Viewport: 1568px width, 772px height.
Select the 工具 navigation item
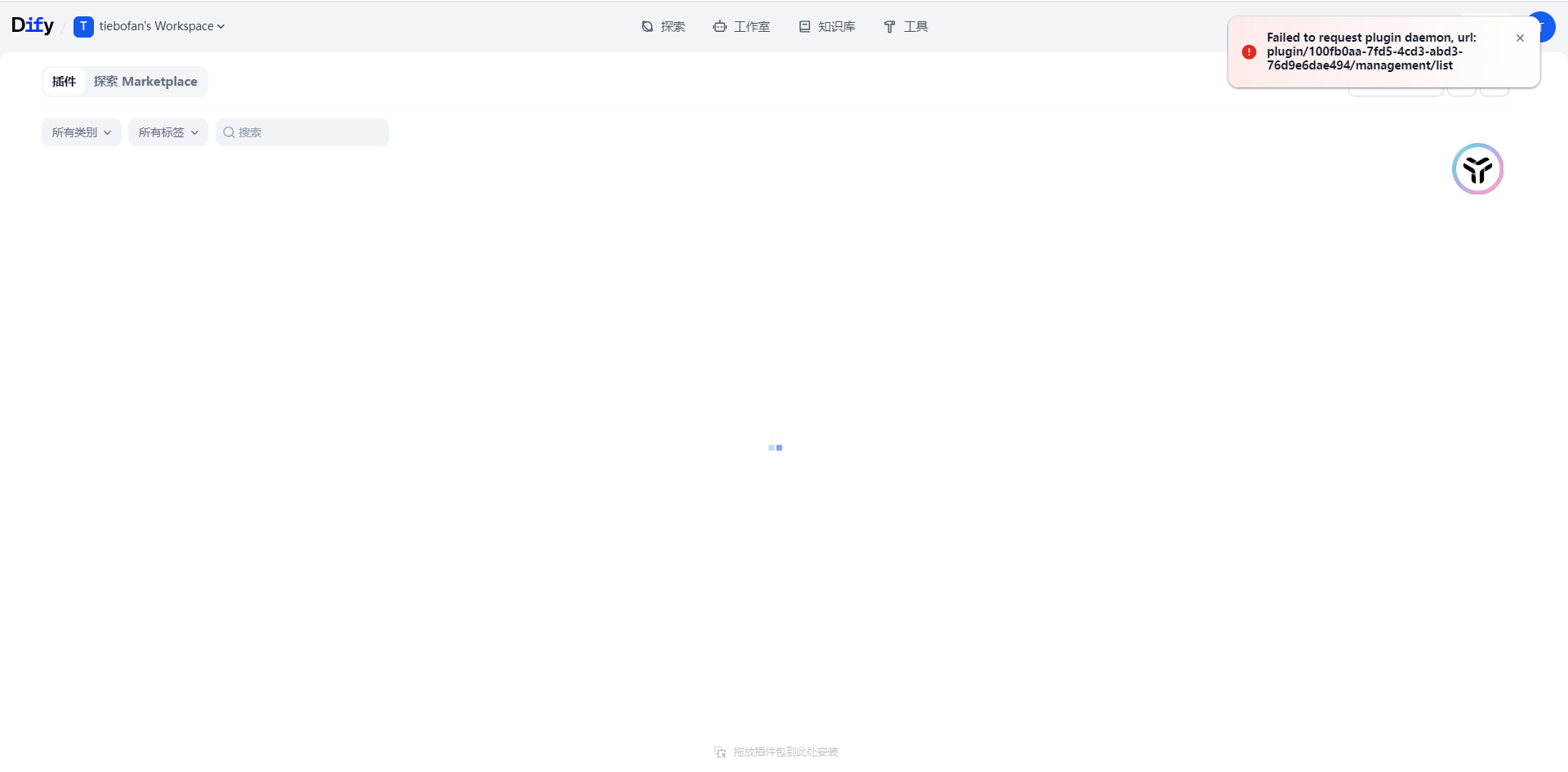pyautogui.click(x=906, y=27)
